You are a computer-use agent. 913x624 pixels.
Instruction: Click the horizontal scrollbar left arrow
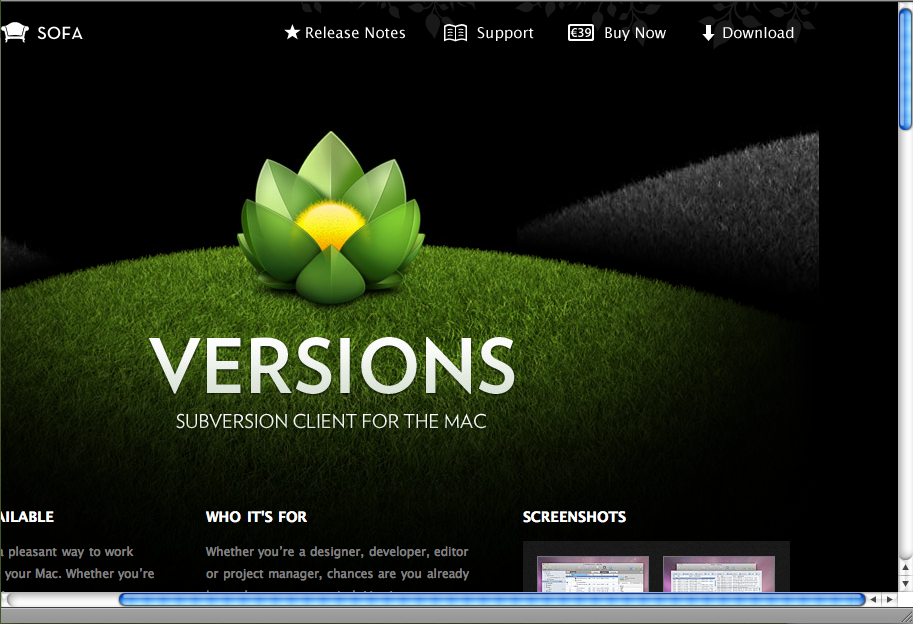coord(873,599)
